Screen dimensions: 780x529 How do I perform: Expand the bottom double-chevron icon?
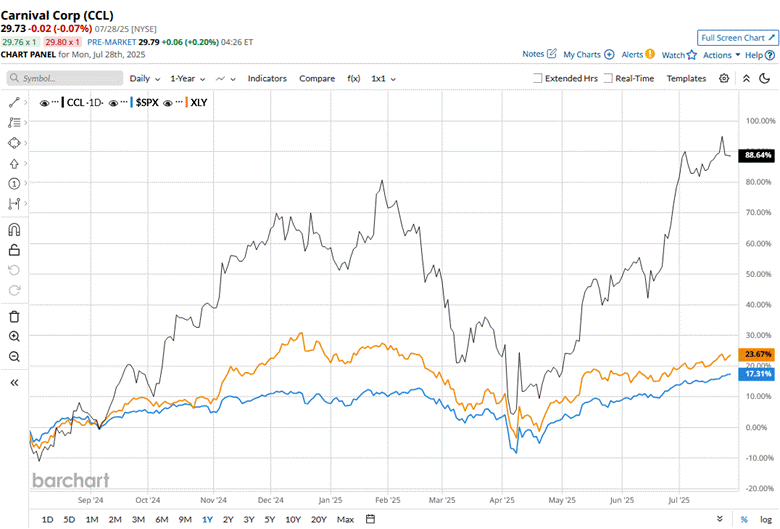coord(720,519)
